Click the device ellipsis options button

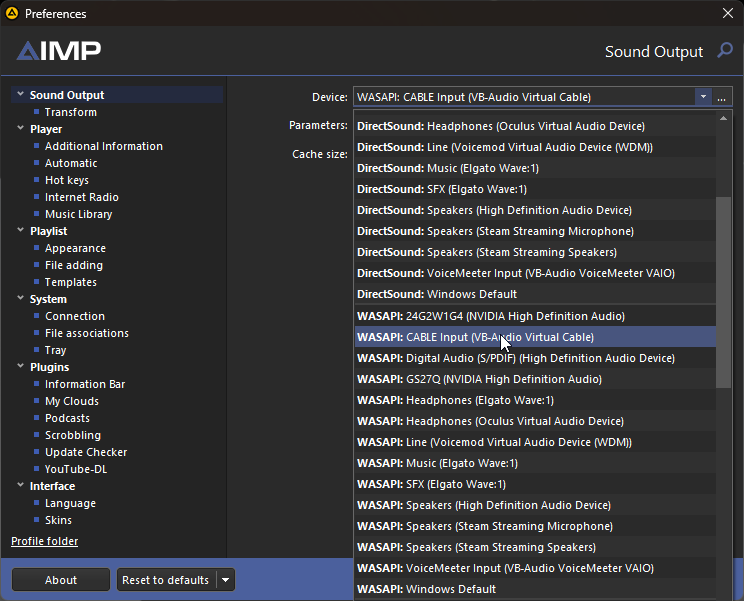point(721,97)
